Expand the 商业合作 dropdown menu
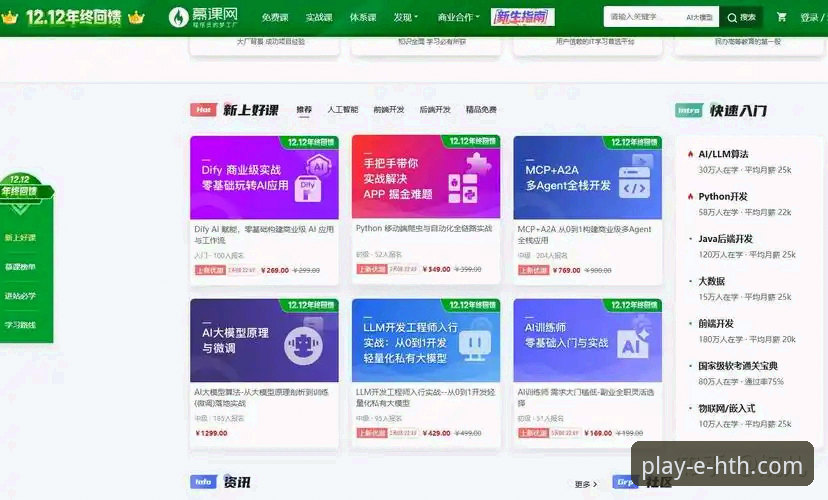The height and width of the screenshot is (500, 828). (x=458, y=17)
